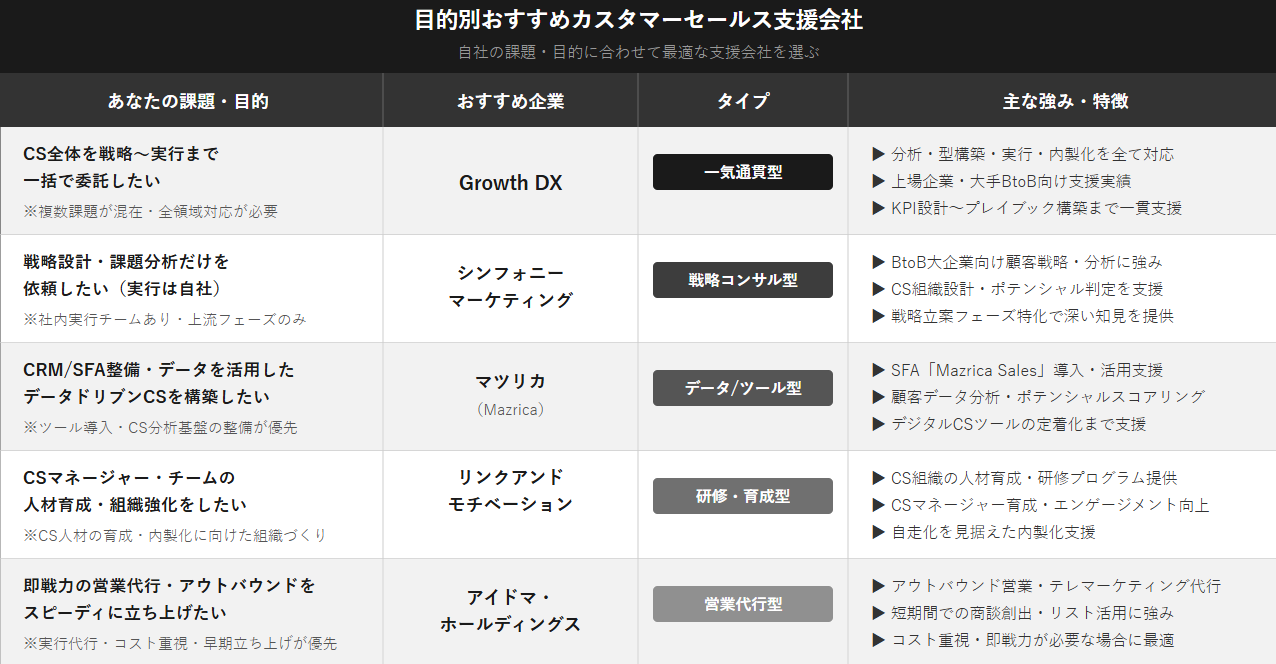The width and height of the screenshot is (1276, 664).
Task: Click the arrow bullet before CS組織の人材育成
Action: coord(879,478)
